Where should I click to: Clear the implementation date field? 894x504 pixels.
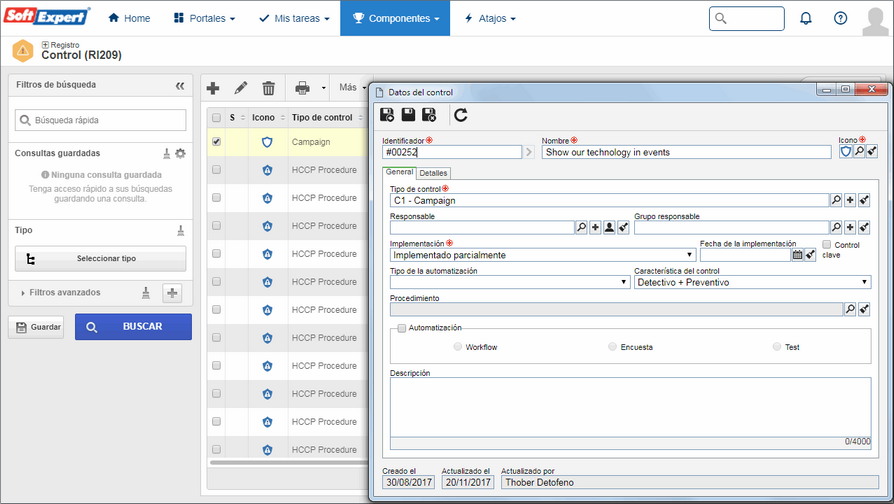click(810, 255)
